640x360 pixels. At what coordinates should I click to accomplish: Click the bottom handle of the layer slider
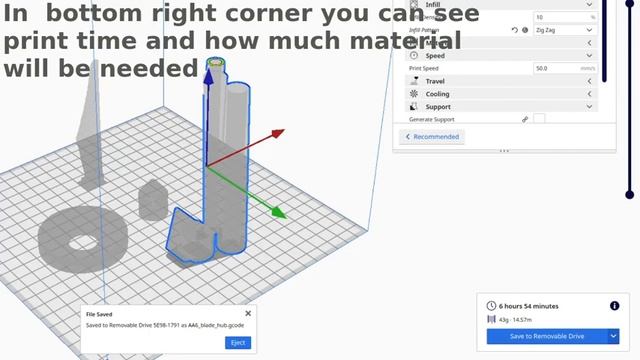(x=630, y=195)
